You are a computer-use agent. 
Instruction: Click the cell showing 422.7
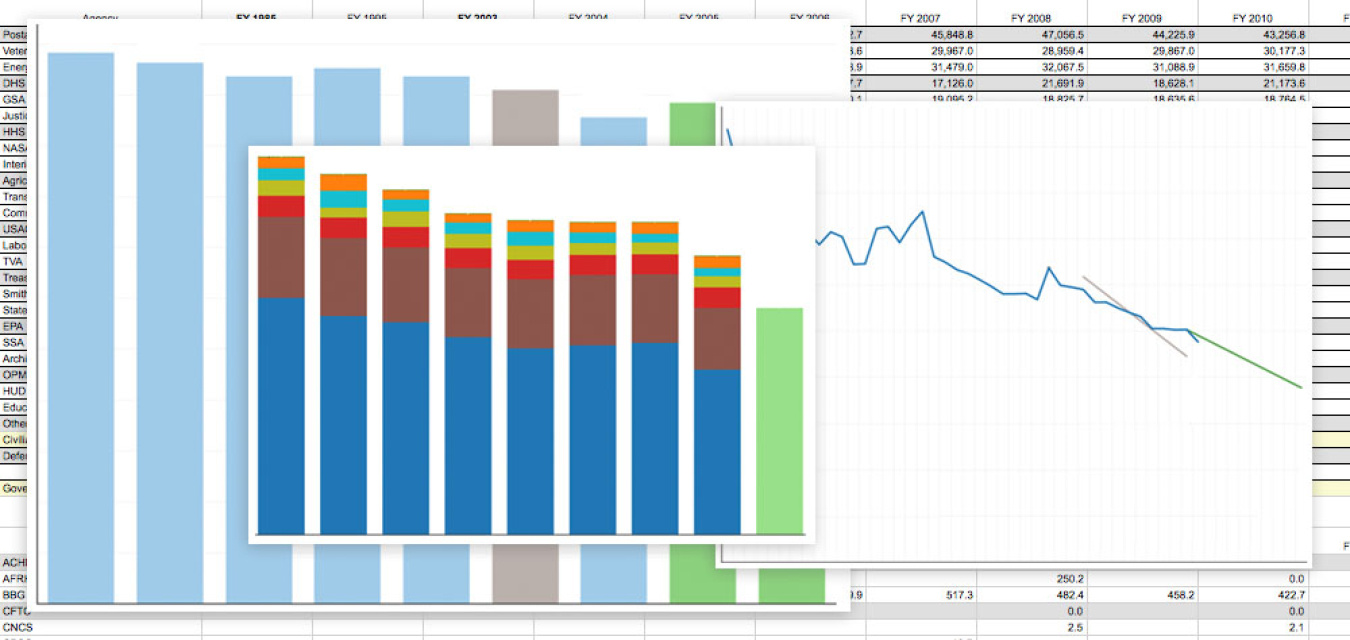1253,595
